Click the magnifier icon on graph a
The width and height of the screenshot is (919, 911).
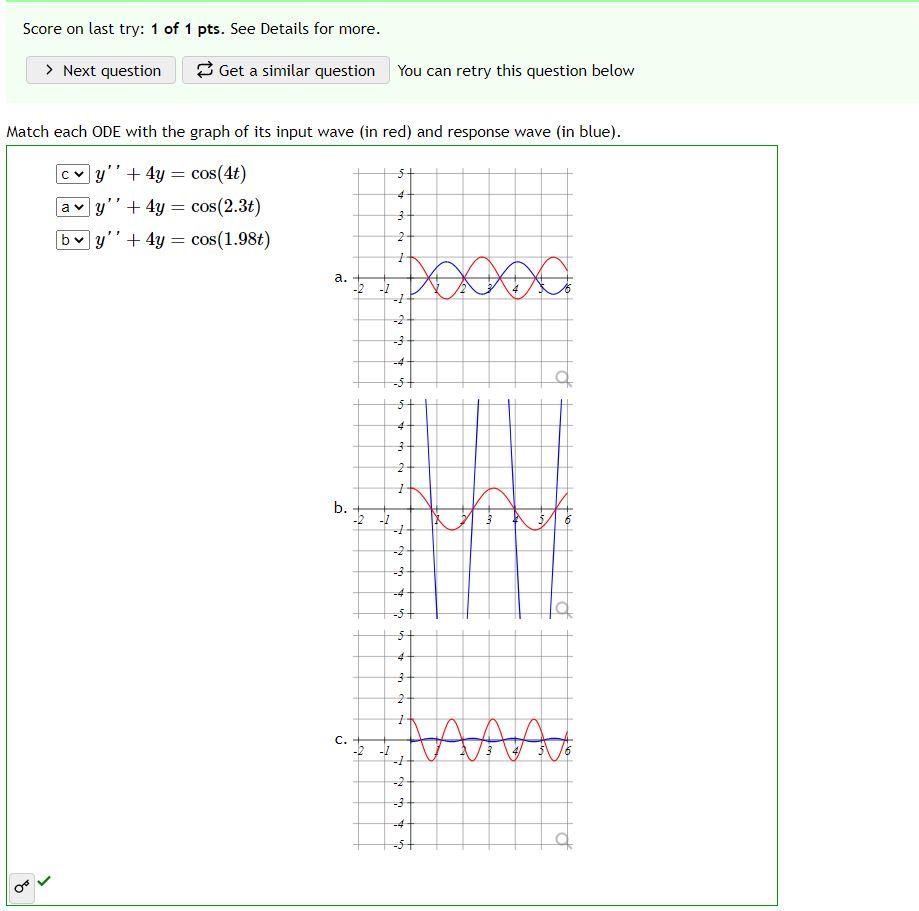coord(564,377)
